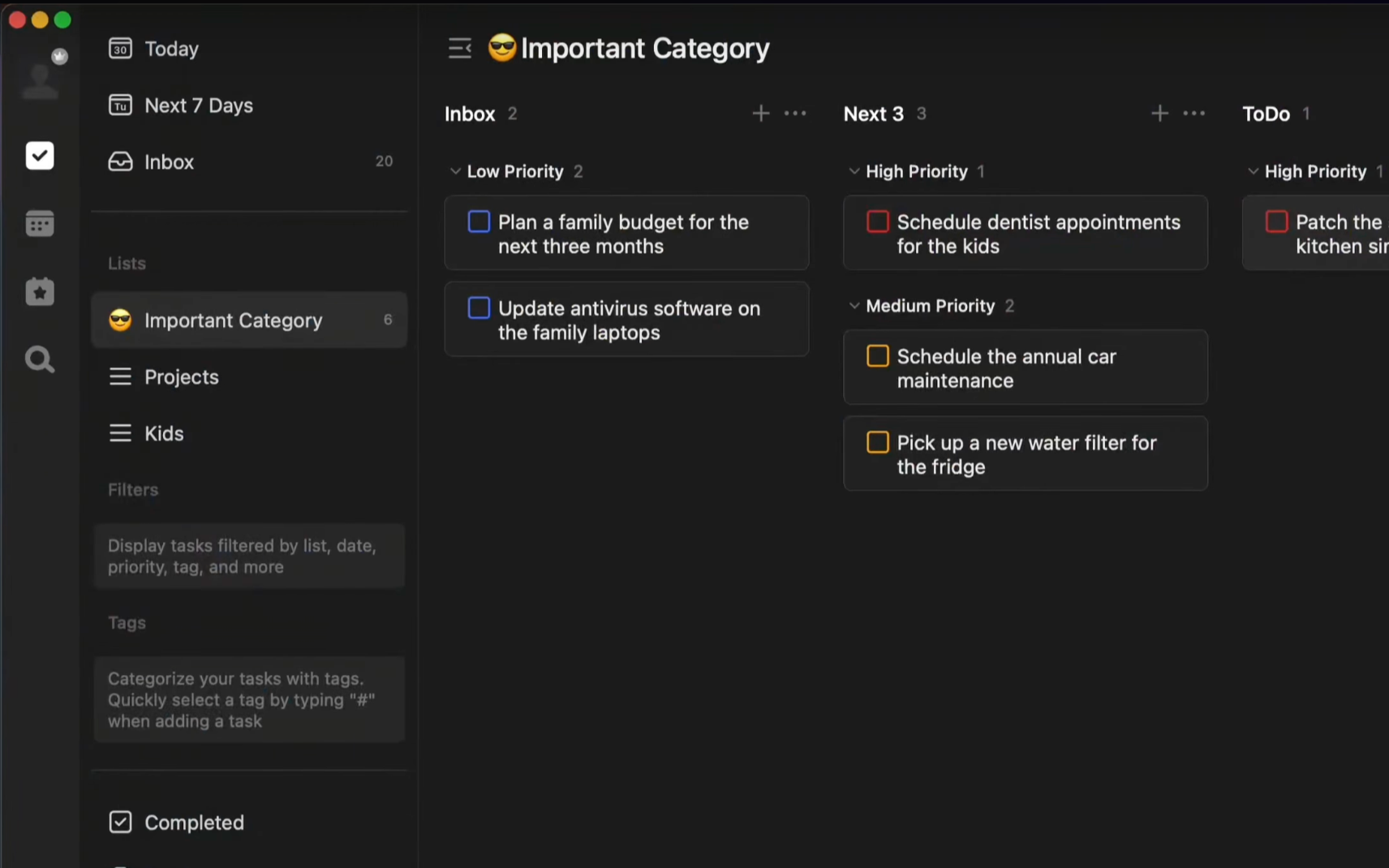The image size is (1389, 868).
Task: Open the Habit tracker star icon
Action: coord(40,291)
